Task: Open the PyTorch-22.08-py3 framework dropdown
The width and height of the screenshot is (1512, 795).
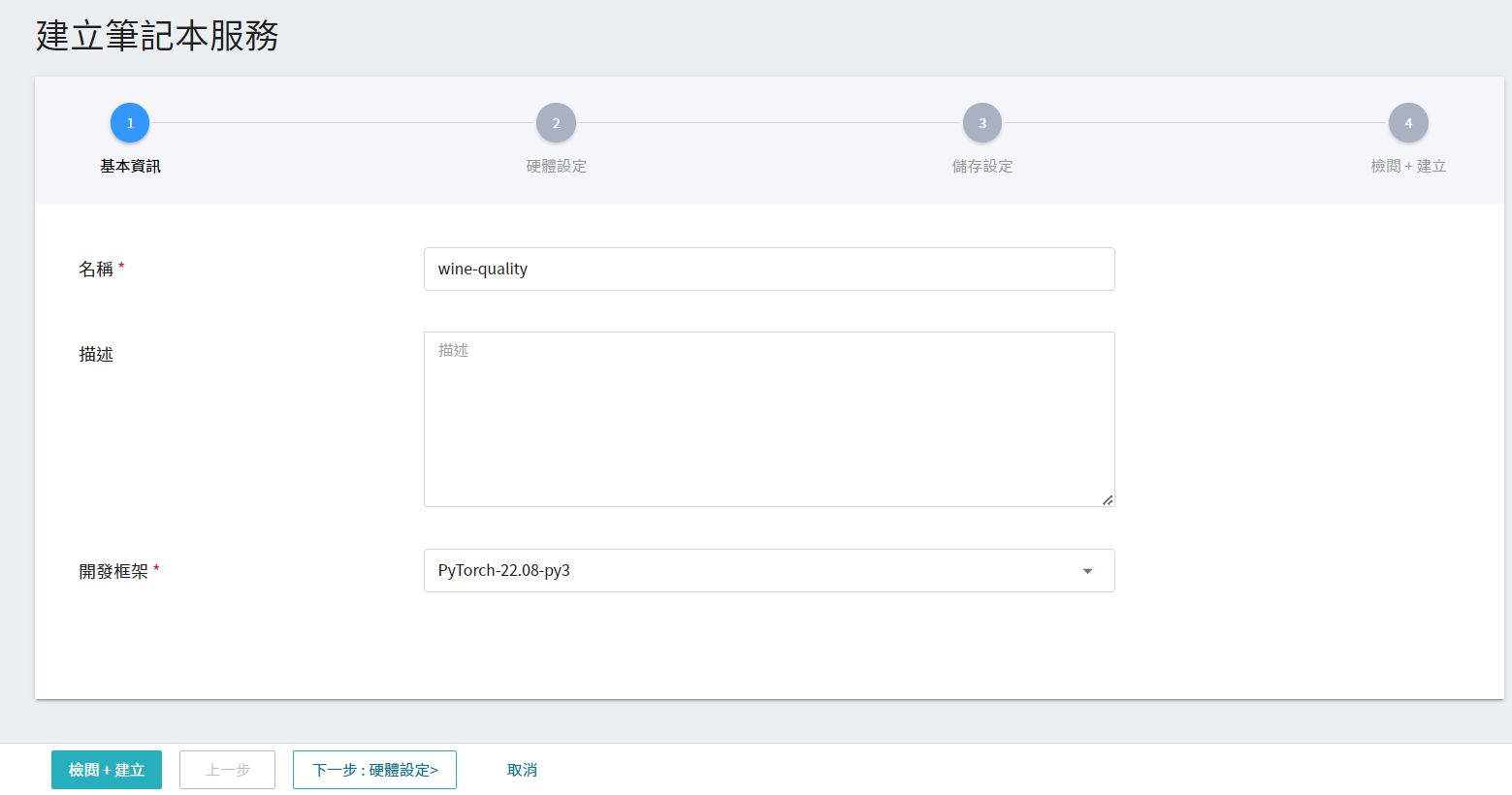Action: (x=756, y=571)
